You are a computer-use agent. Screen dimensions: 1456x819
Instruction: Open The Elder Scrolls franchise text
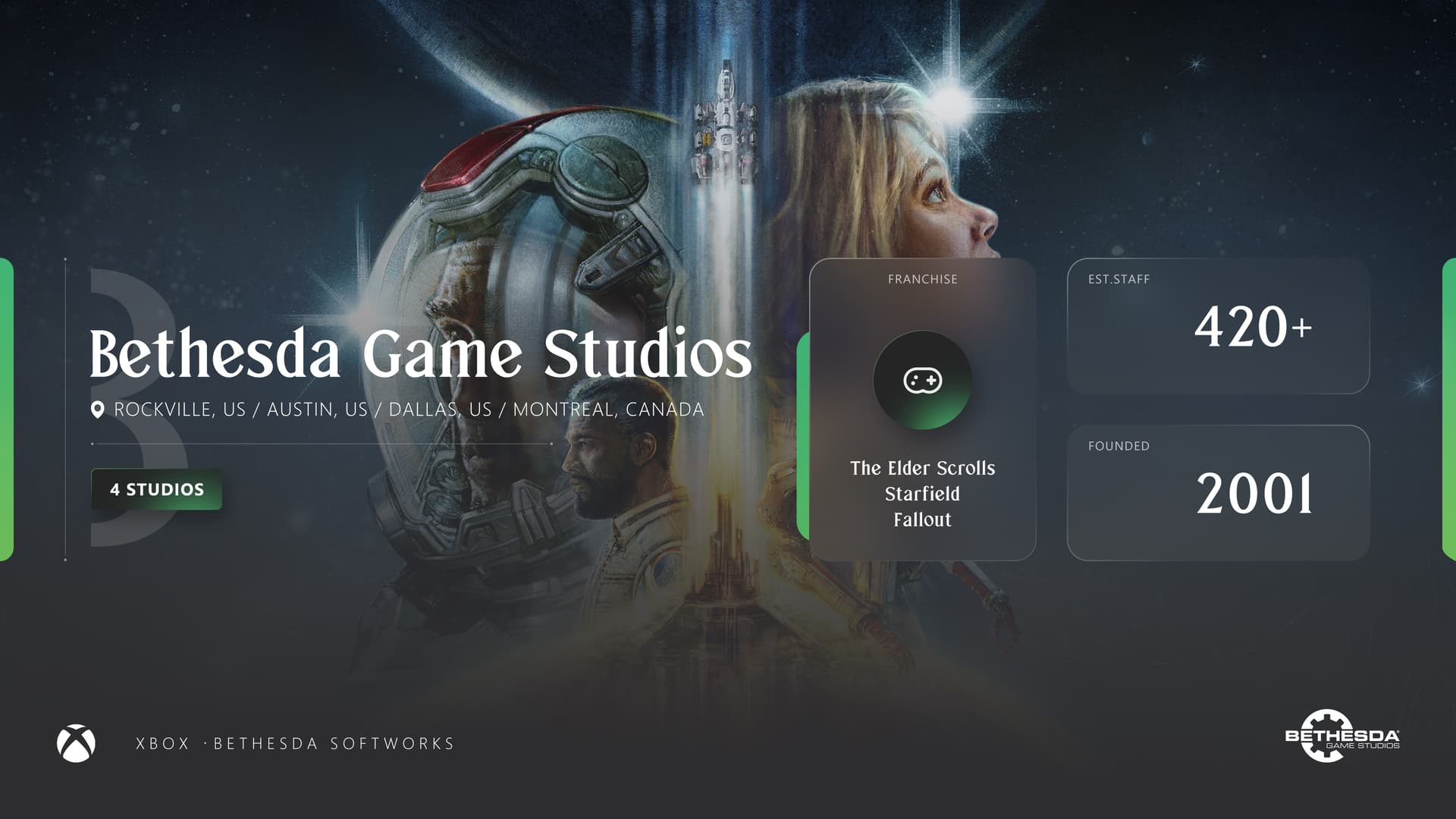click(922, 468)
